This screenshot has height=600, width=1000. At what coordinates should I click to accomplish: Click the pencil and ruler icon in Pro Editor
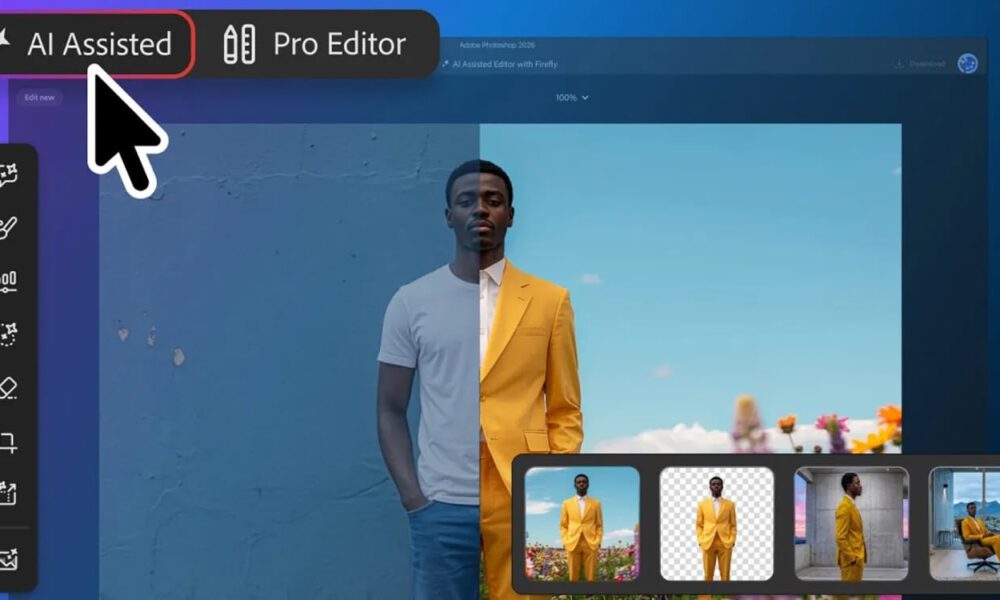[239, 44]
